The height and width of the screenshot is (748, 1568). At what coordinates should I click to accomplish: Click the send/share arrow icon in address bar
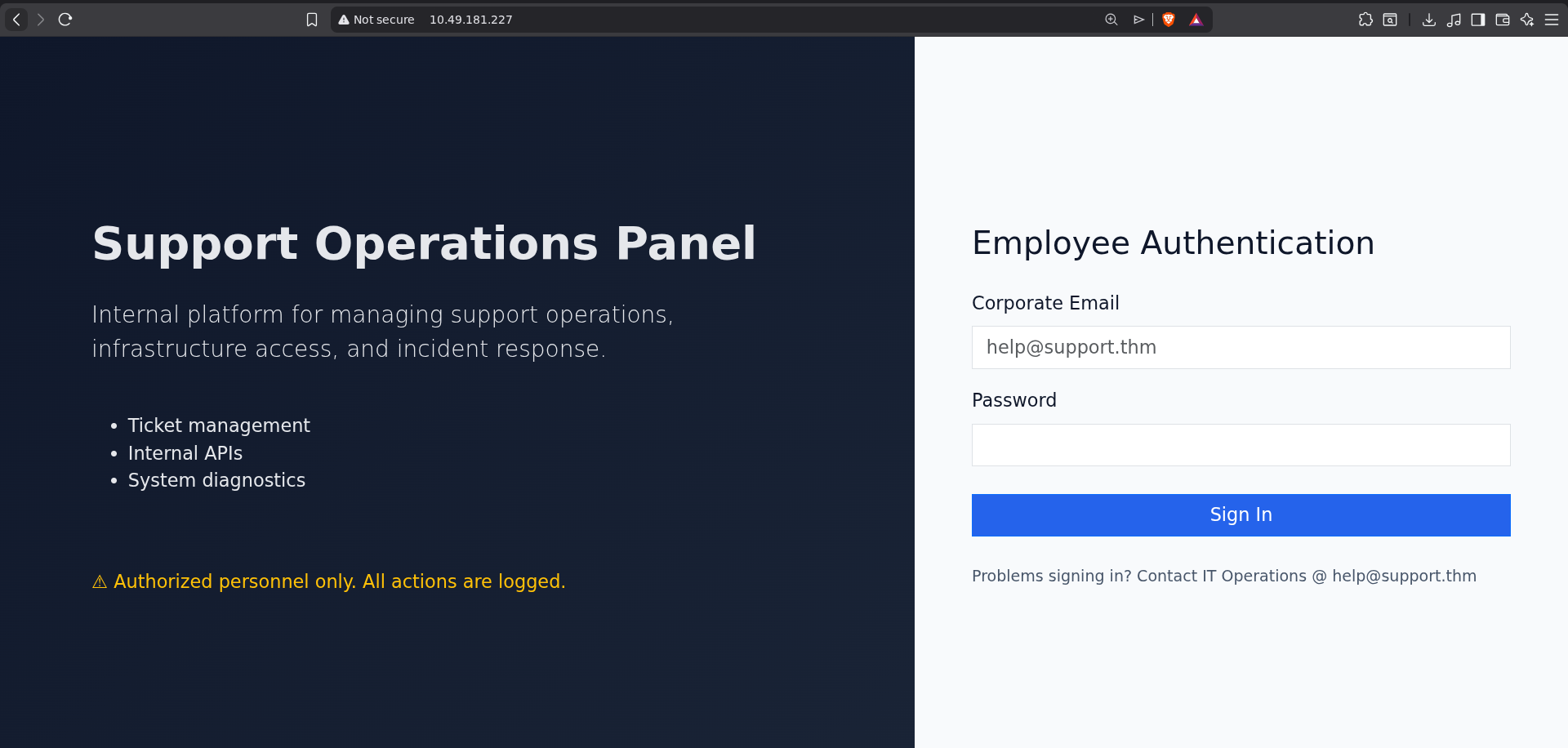pos(1138,20)
